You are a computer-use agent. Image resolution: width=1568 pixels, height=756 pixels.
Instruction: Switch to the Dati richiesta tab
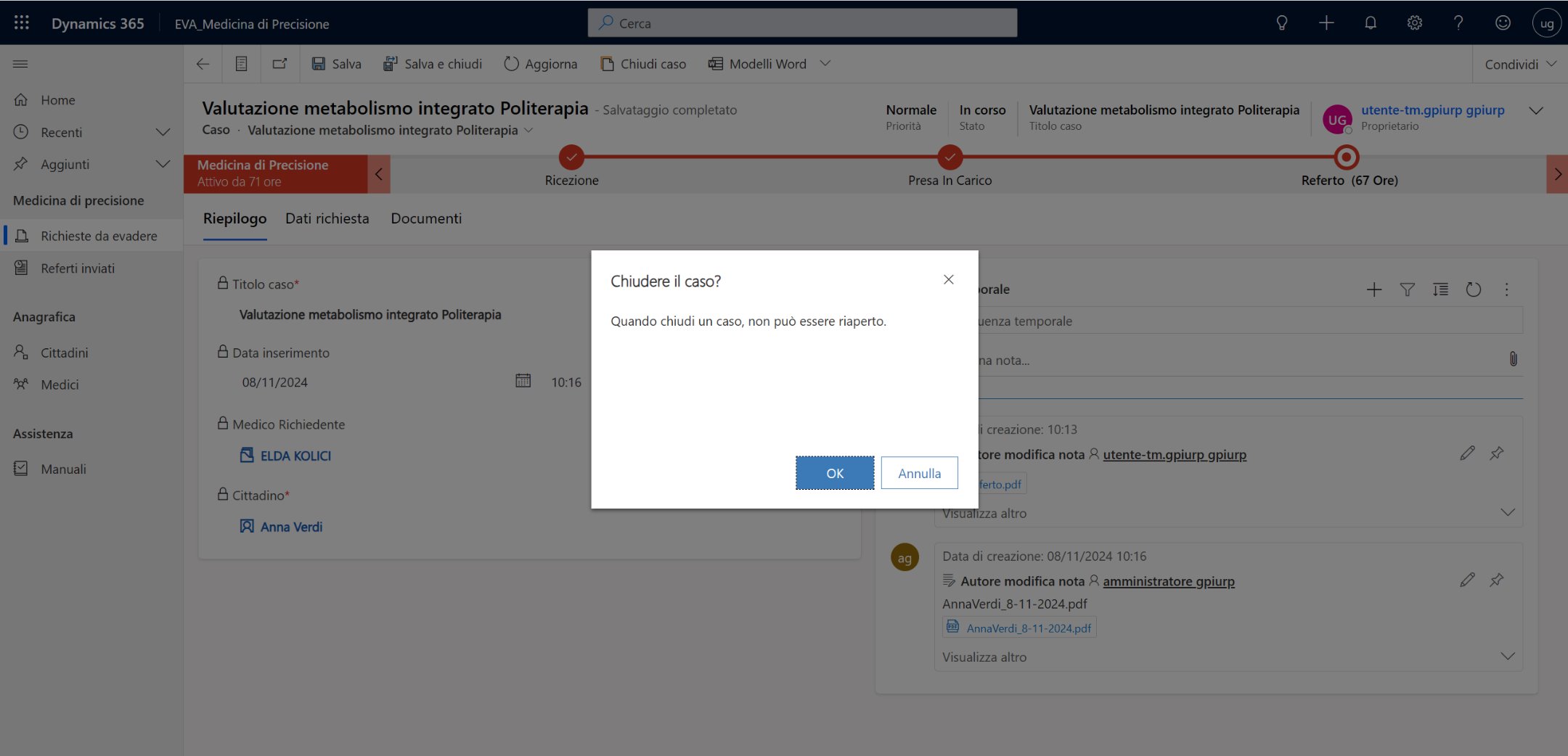click(327, 218)
